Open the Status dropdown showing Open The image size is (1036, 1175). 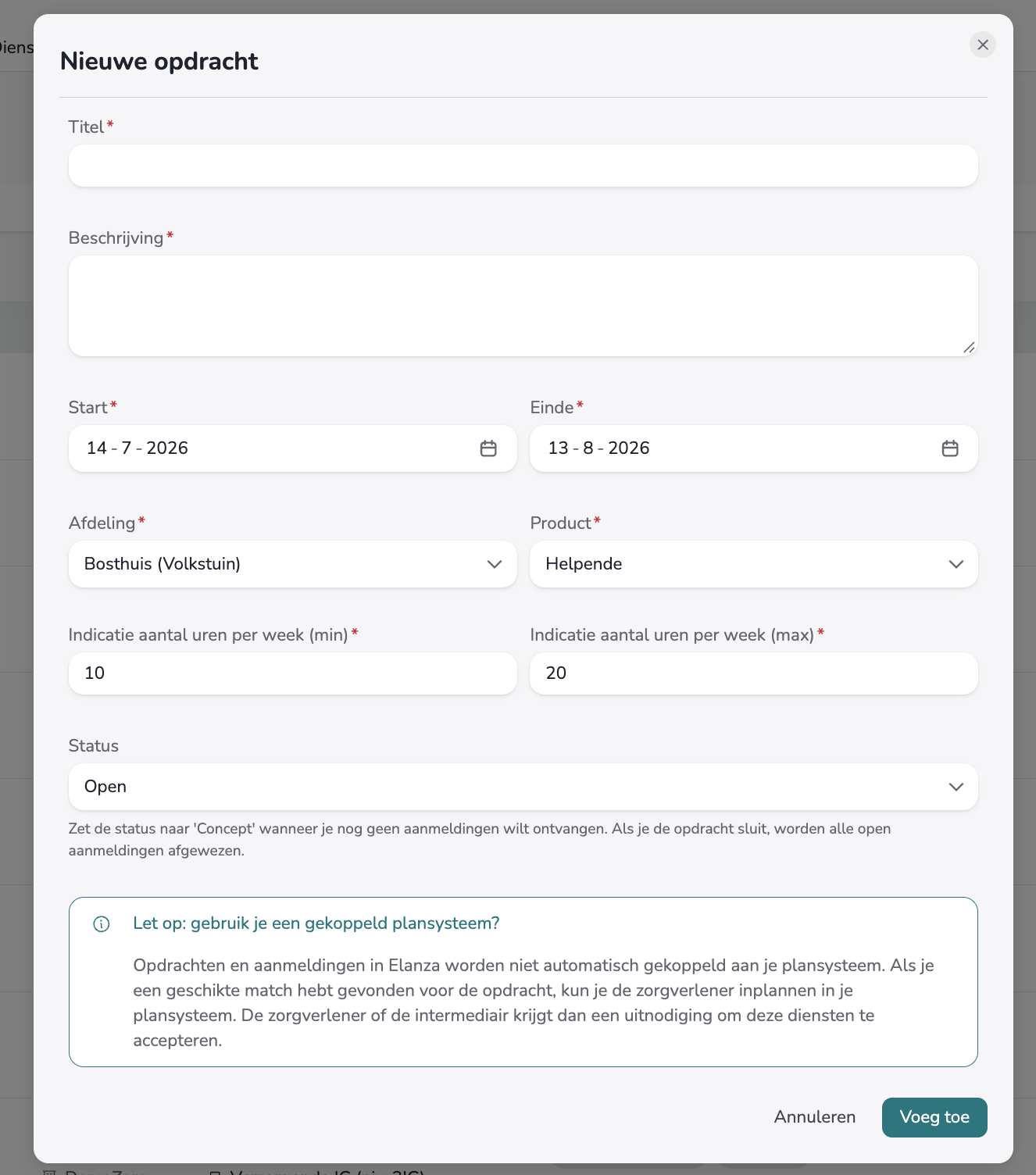pyautogui.click(x=523, y=787)
